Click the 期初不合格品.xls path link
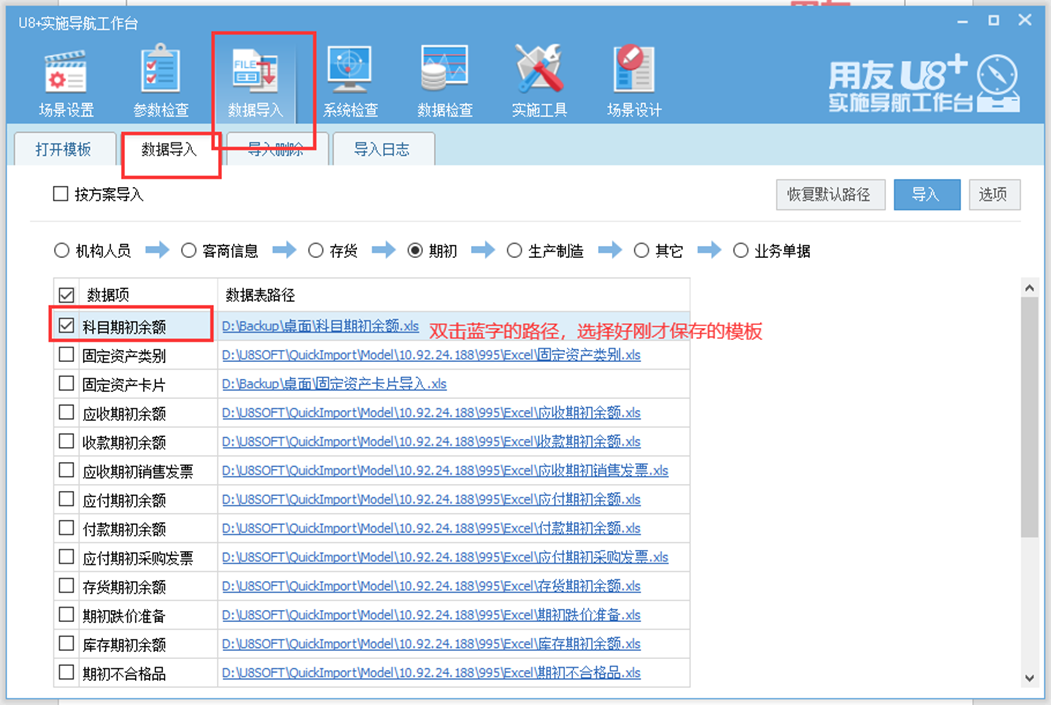Viewport: 1051px width, 705px height. pyautogui.click(x=431, y=673)
